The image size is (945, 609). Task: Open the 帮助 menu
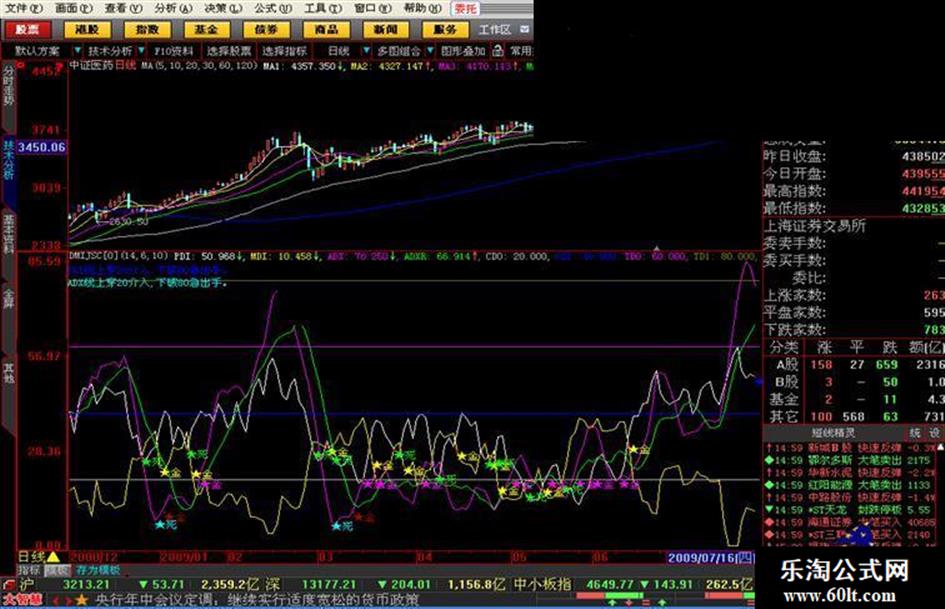422,8
